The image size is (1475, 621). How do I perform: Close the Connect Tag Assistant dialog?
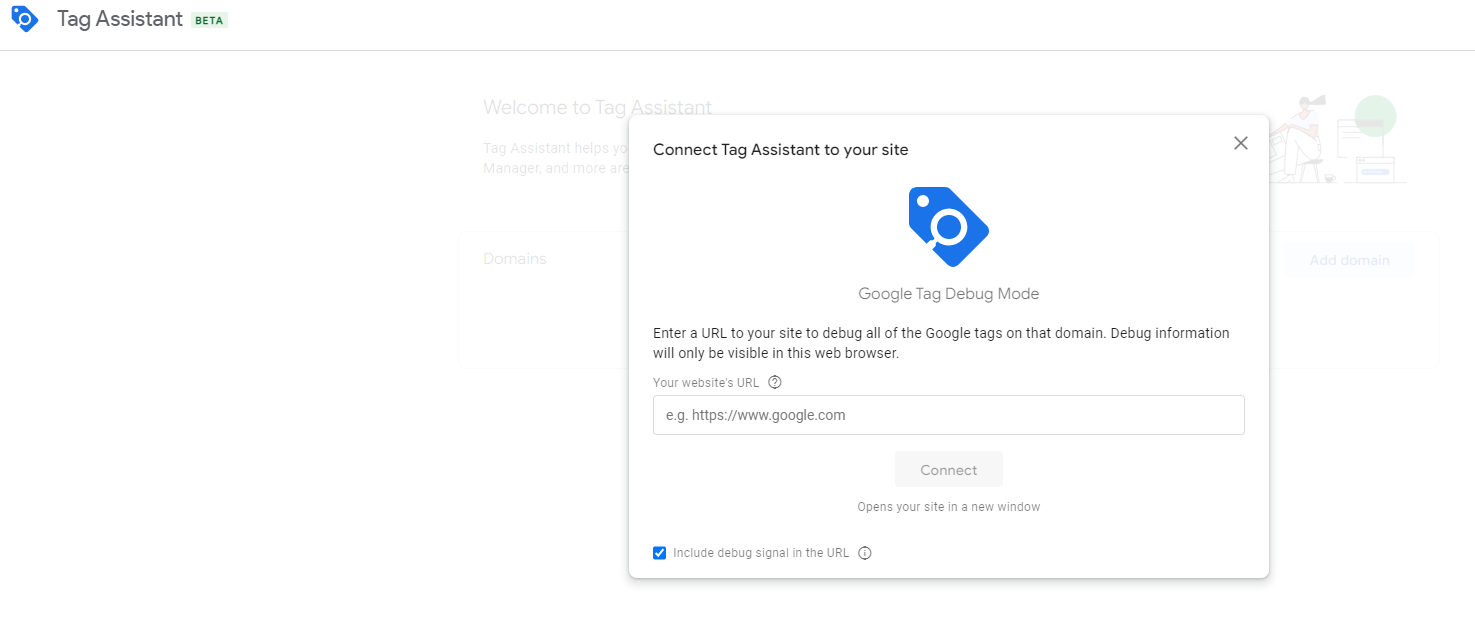pyautogui.click(x=1241, y=143)
